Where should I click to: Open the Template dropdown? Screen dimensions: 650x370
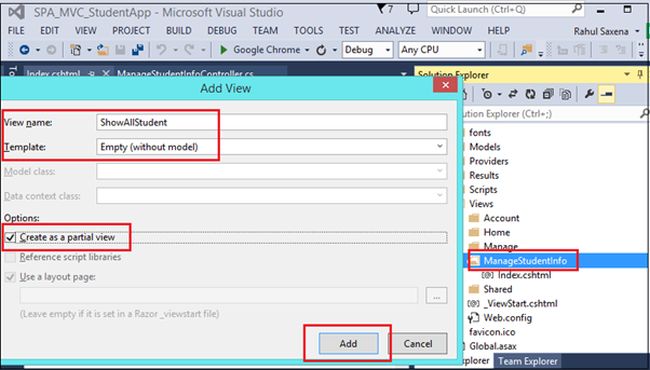click(439, 146)
